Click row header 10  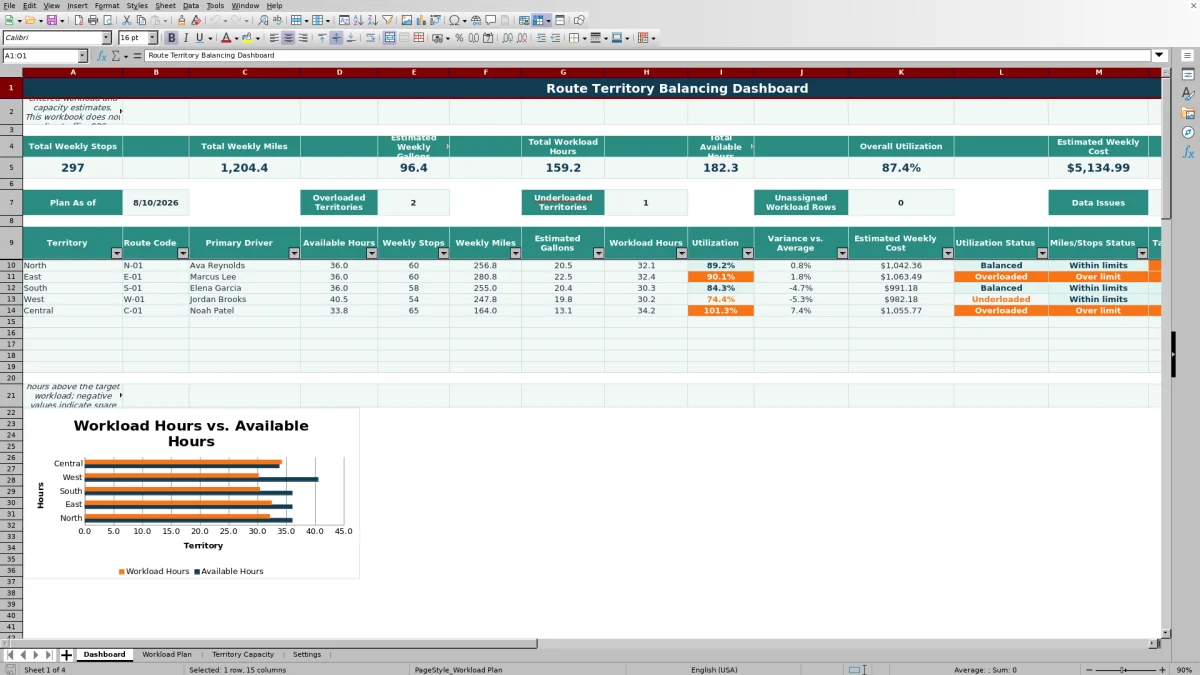pos(11,265)
